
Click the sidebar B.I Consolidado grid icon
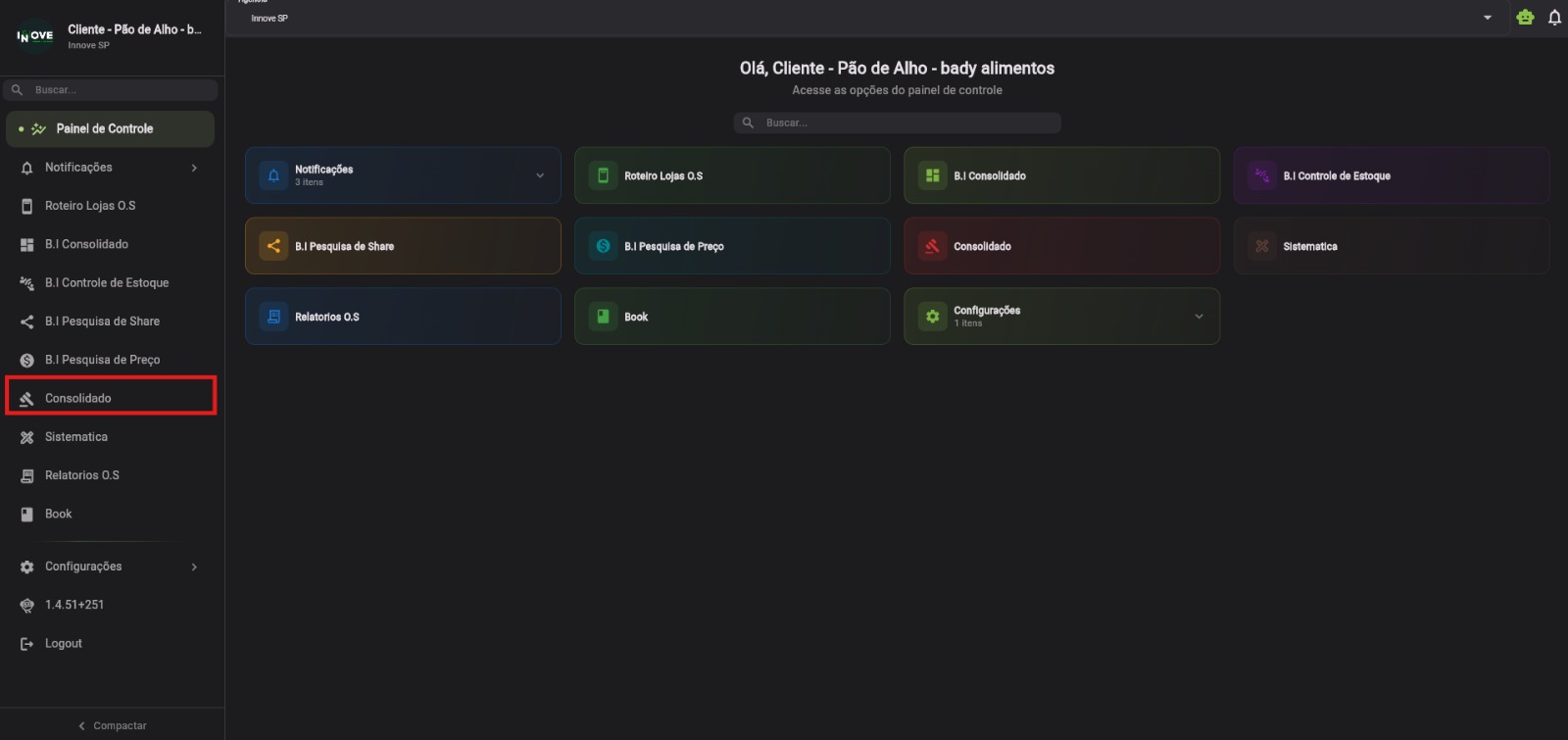click(x=26, y=245)
